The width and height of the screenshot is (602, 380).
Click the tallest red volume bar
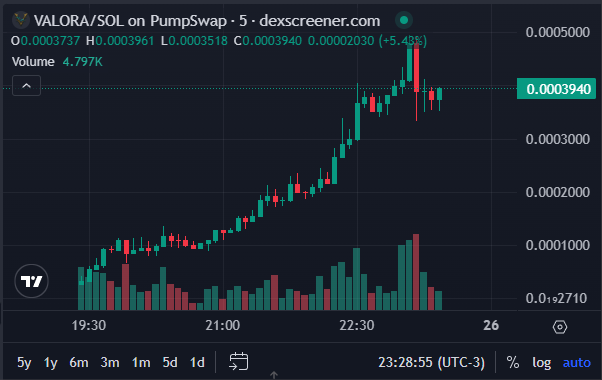(416, 272)
